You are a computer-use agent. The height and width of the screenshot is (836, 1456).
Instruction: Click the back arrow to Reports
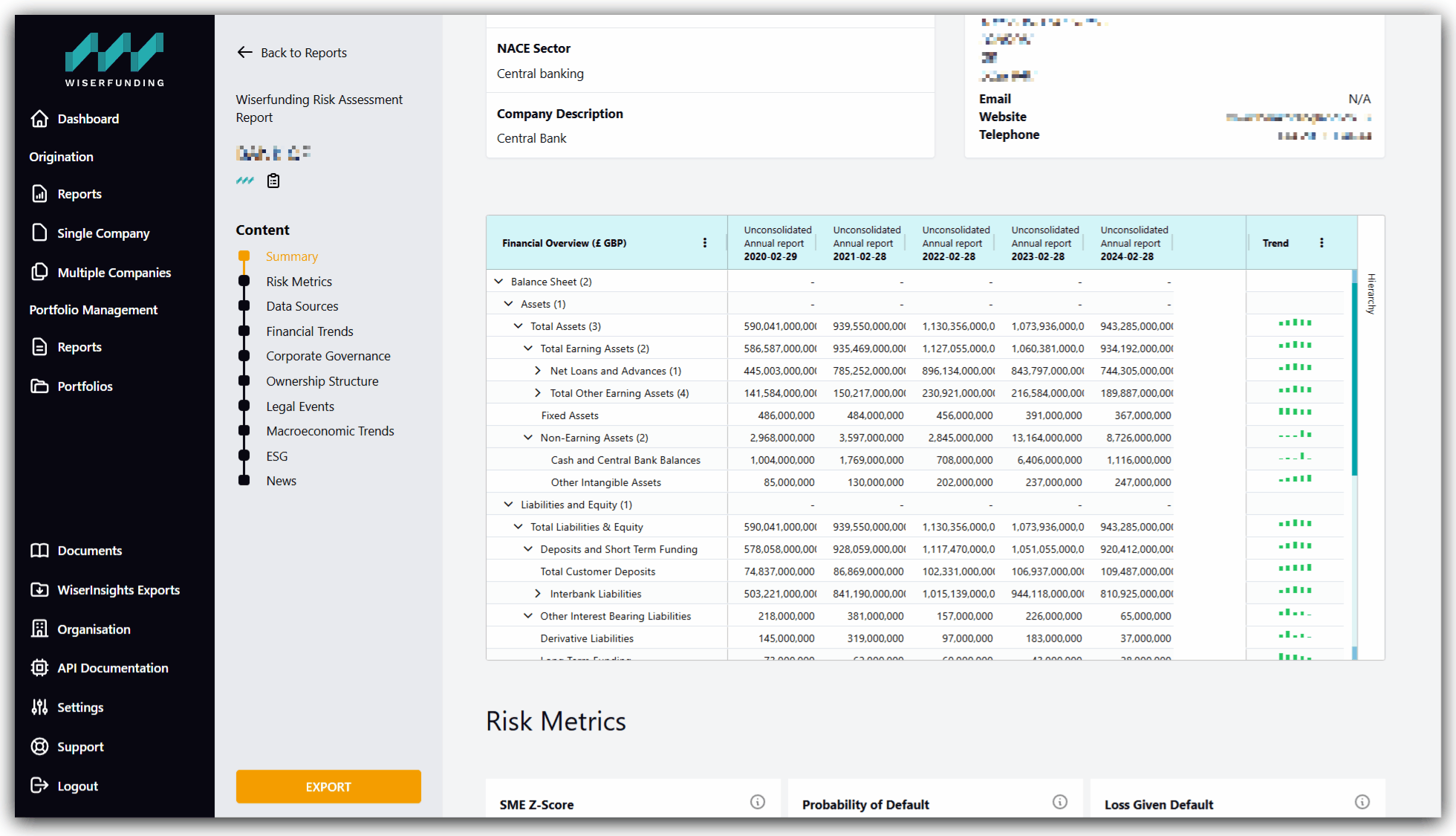(x=245, y=52)
